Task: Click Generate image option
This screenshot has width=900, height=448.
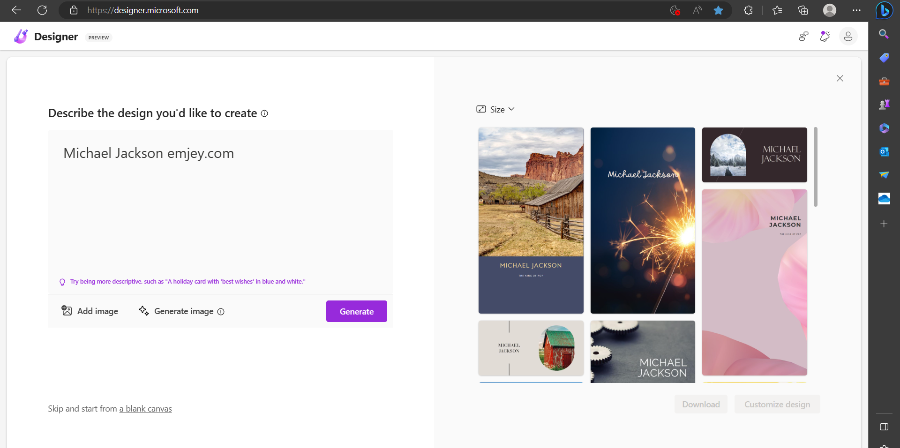Action: [x=176, y=311]
